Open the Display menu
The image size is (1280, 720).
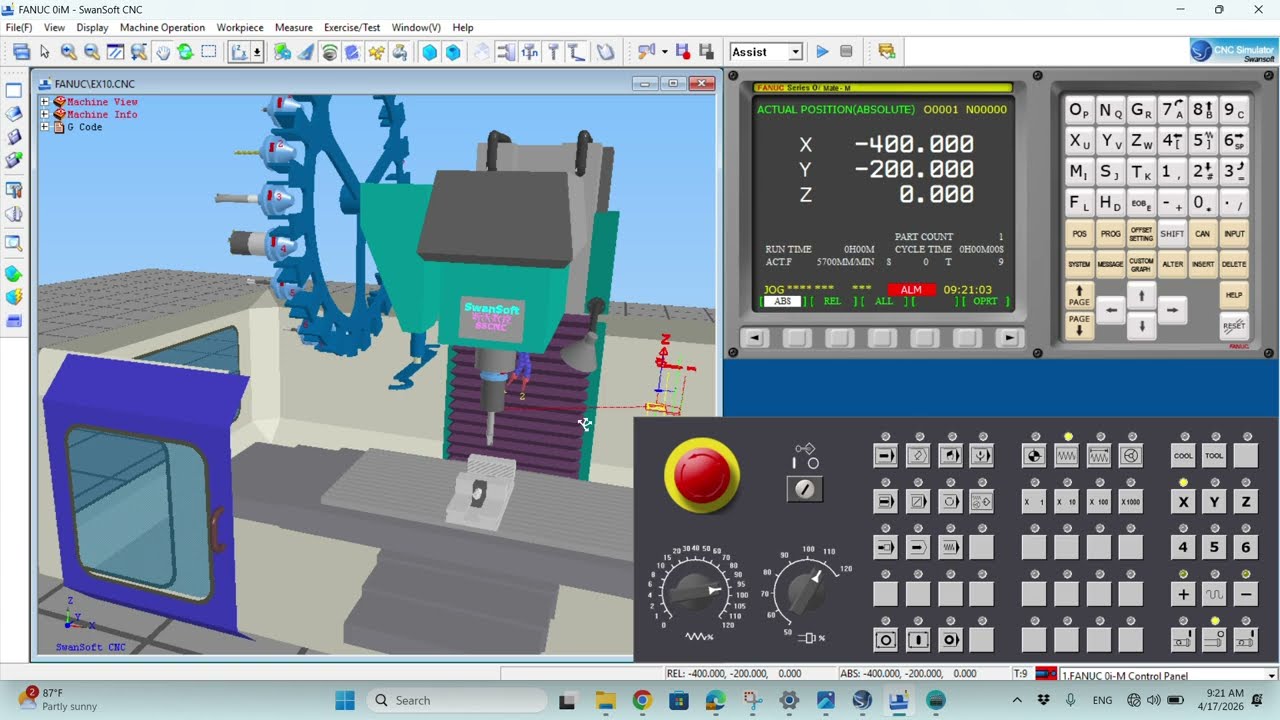(x=92, y=27)
